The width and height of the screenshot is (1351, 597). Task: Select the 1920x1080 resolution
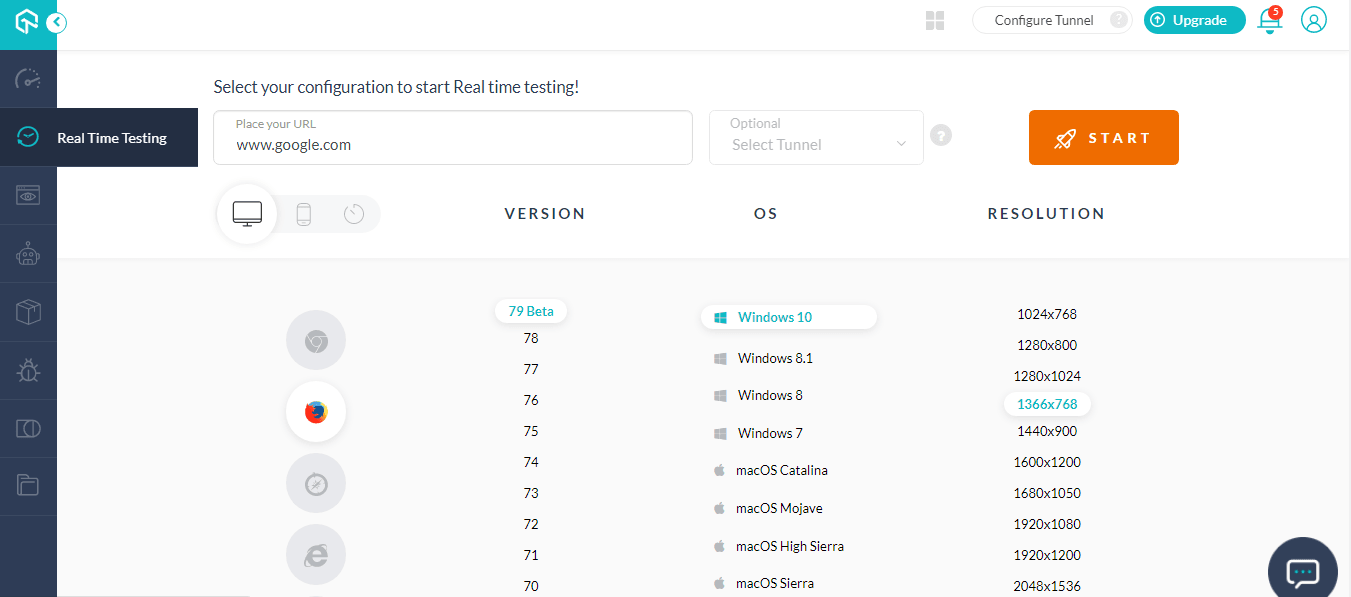[1046, 523]
